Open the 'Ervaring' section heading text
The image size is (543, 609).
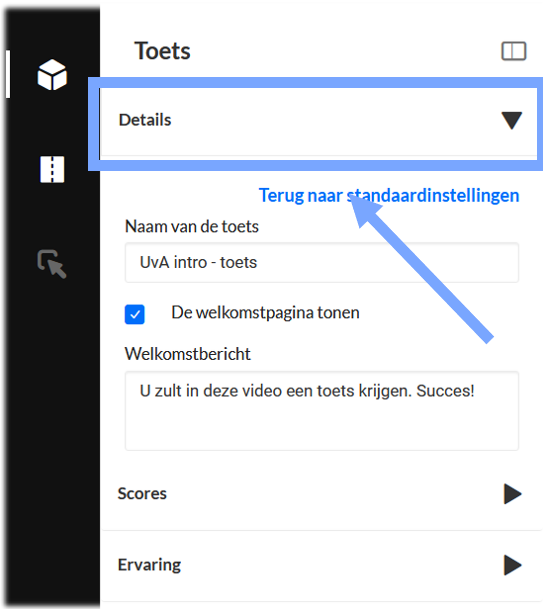pos(150,565)
